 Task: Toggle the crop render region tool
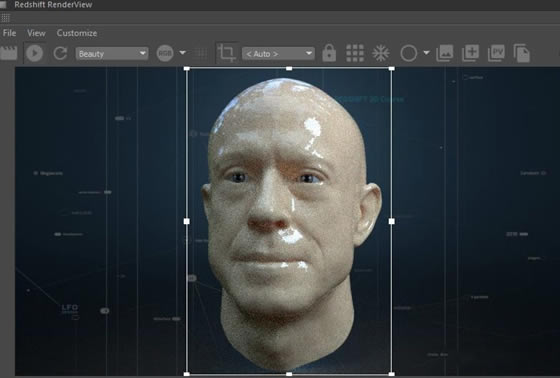226,53
